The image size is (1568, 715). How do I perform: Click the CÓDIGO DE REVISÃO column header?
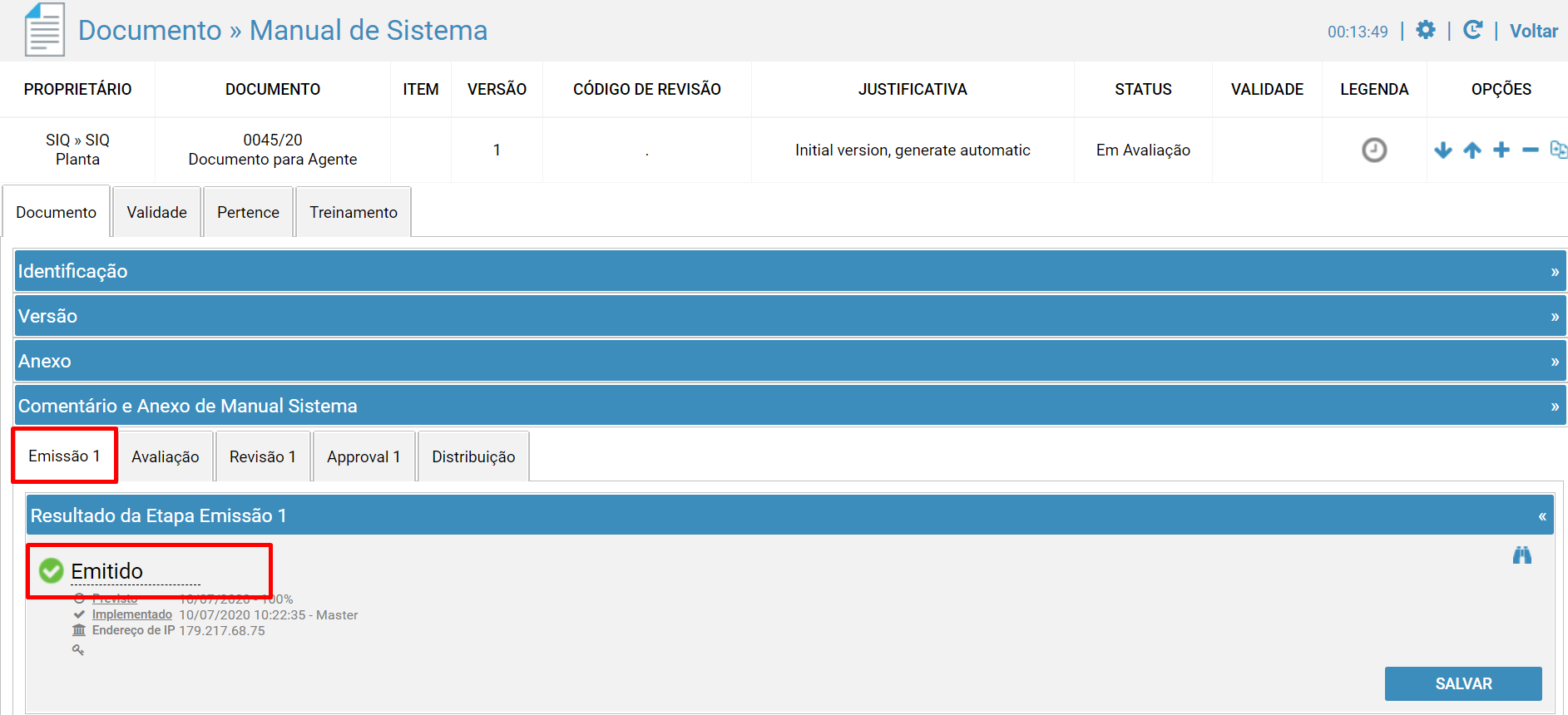click(x=647, y=89)
